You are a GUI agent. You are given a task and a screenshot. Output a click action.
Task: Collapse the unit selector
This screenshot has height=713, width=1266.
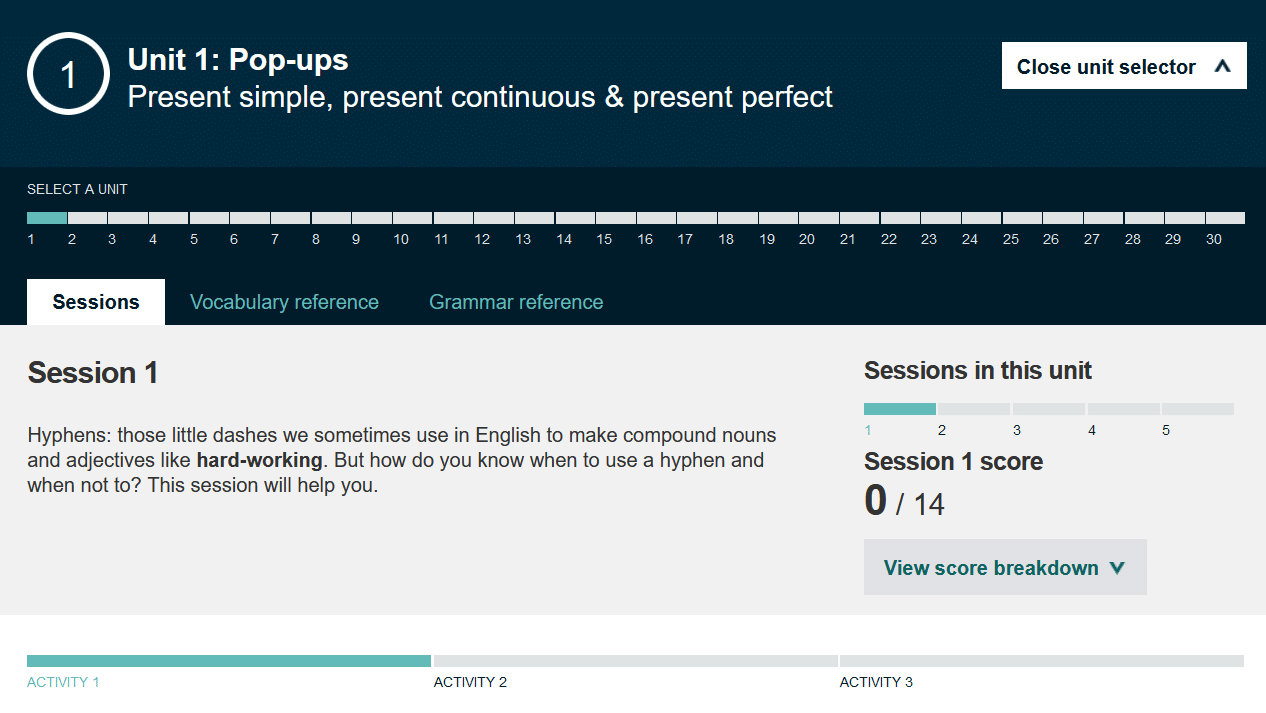pos(1123,66)
